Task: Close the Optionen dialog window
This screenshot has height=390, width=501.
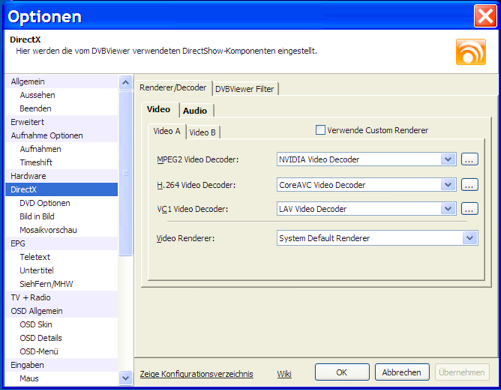Action: pos(485,16)
